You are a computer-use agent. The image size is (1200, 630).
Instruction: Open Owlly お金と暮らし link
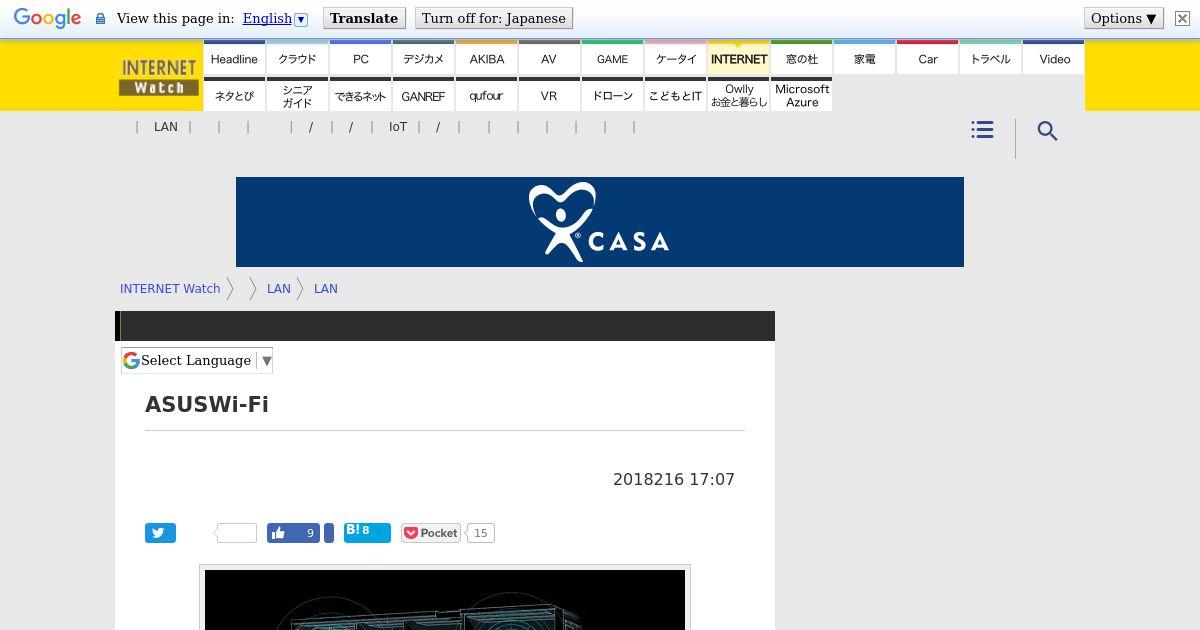pyautogui.click(x=739, y=96)
